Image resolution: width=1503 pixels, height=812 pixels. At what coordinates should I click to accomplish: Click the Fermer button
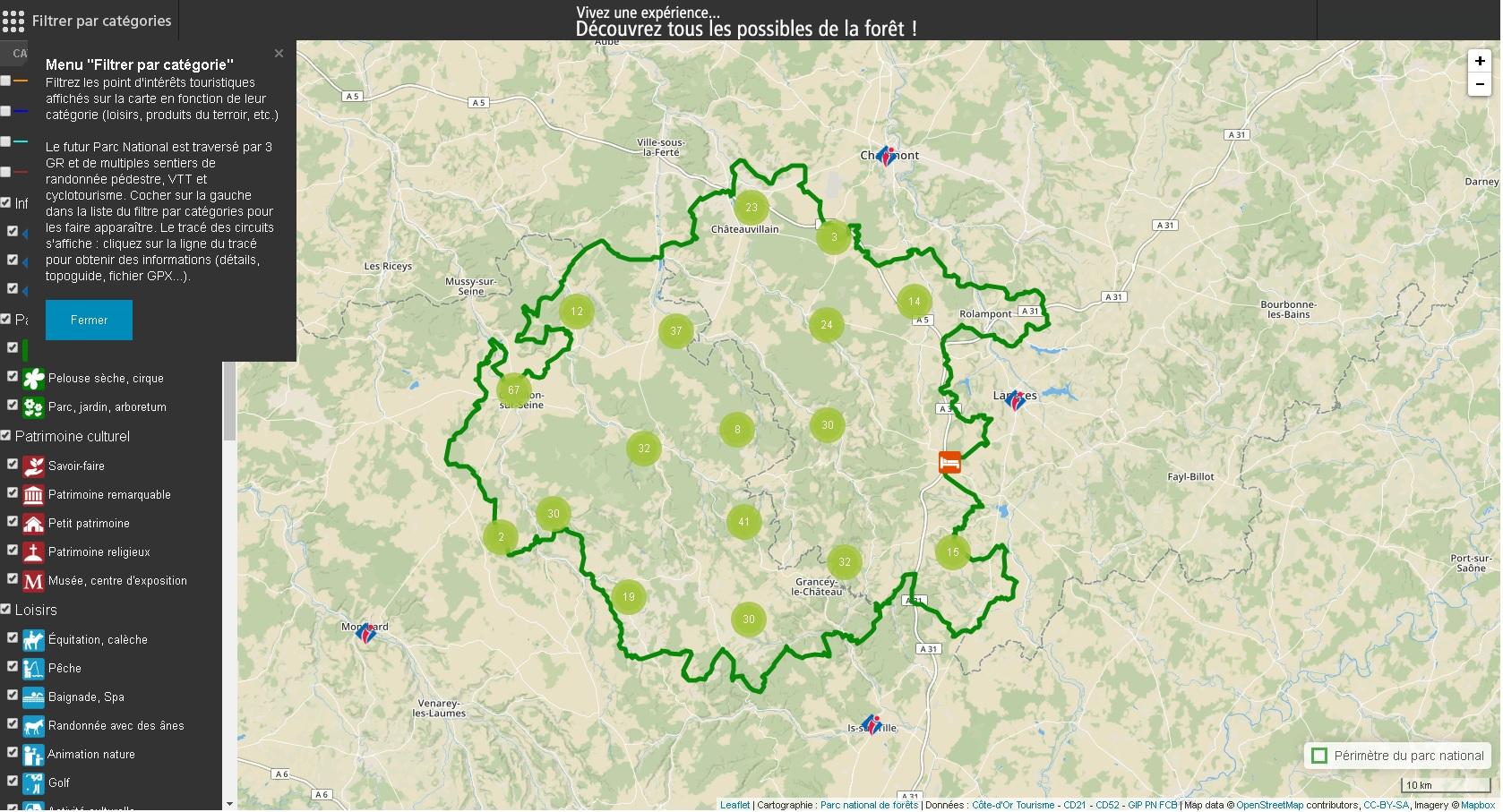[x=89, y=321]
